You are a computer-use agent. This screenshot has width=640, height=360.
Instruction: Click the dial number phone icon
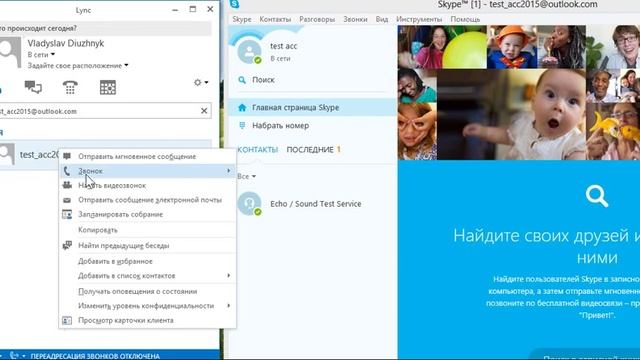[242, 126]
